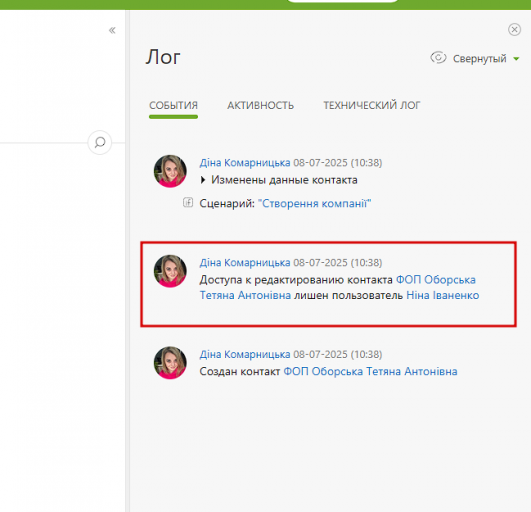Click timestamp of the Создан контакт entry
Screen dimensions: 531x512
tap(338, 355)
